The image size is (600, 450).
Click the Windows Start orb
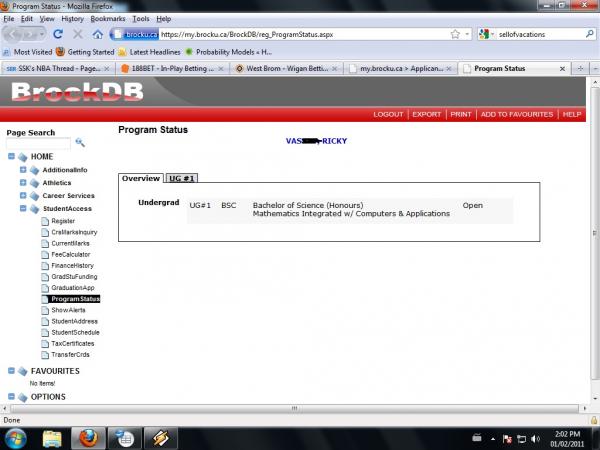click(15, 438)
